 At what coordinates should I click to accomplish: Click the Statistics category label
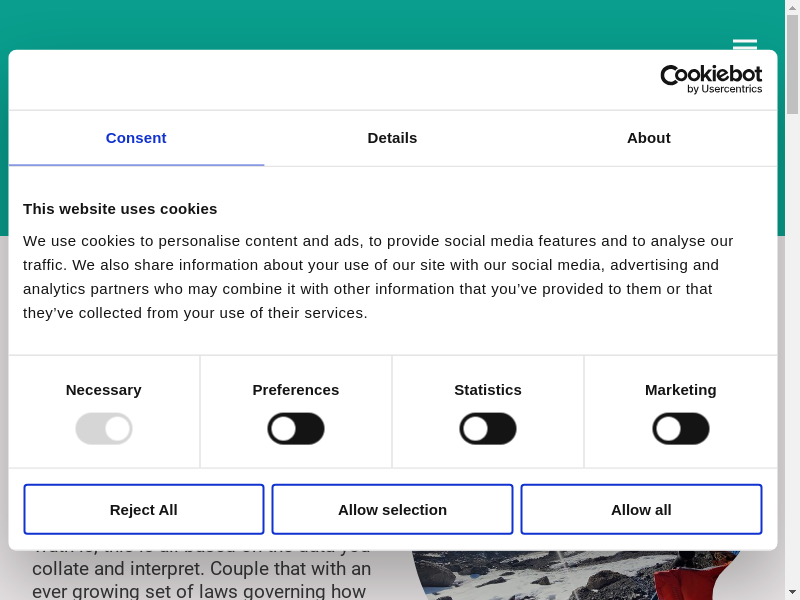coord(488,390)
